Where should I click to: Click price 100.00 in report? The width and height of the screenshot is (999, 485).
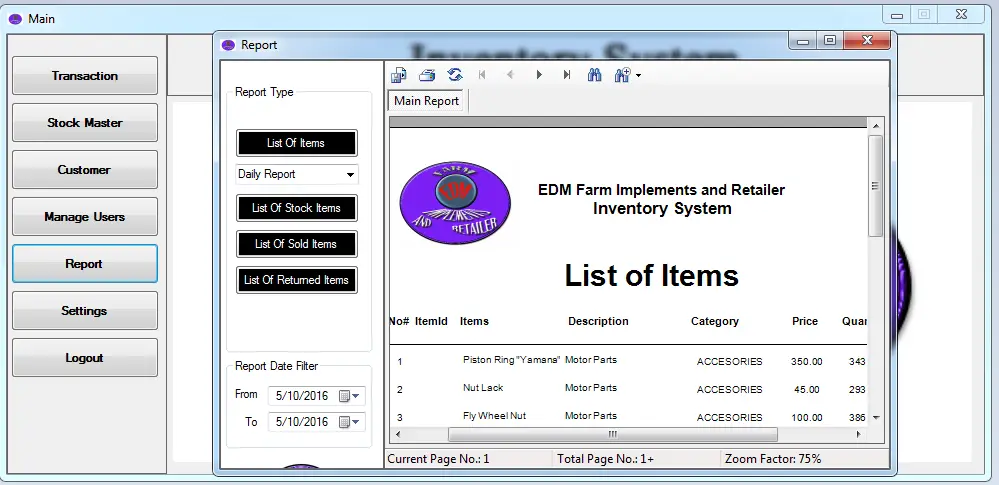click(x=807, y=417)
